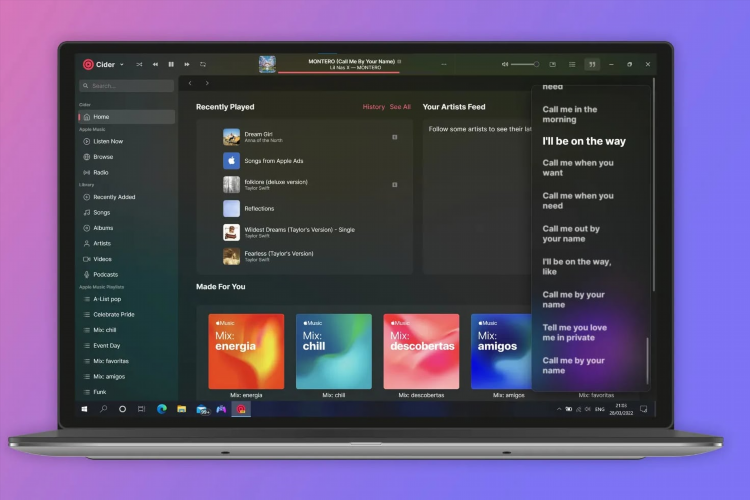The width and height of the screenshot is (750, 500).
Task: Play Dream Girl from Recently Played
Action: point(304,137)
